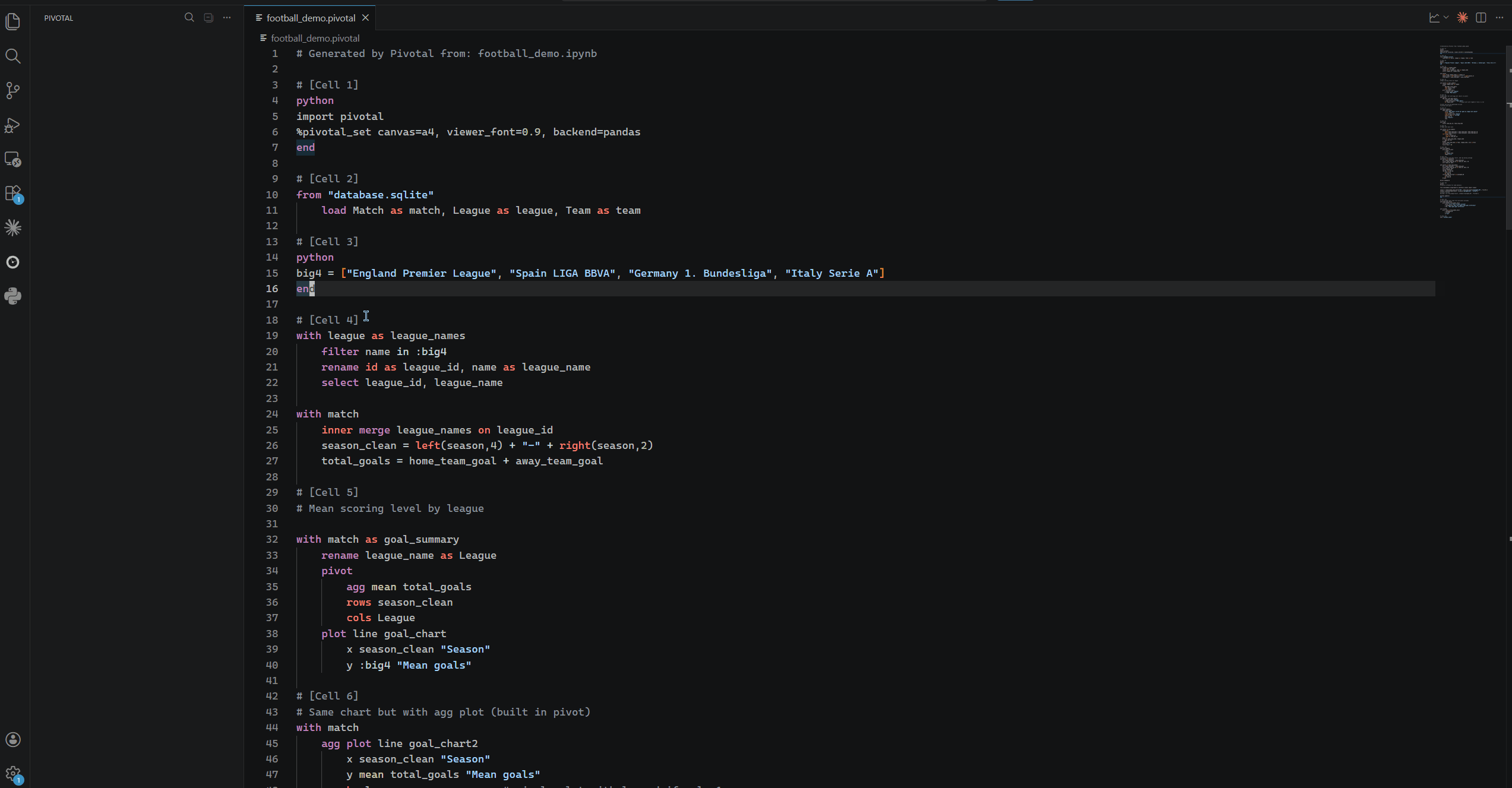The width and height of the screenshot is (1512, 788).
Task: Select the football_demo.pivotal tab
Action: 310,18
